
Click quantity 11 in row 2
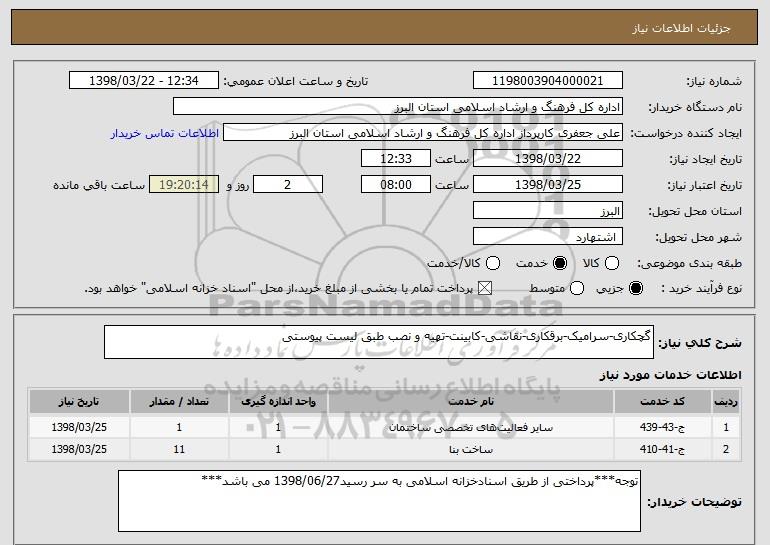pos(179,449)
